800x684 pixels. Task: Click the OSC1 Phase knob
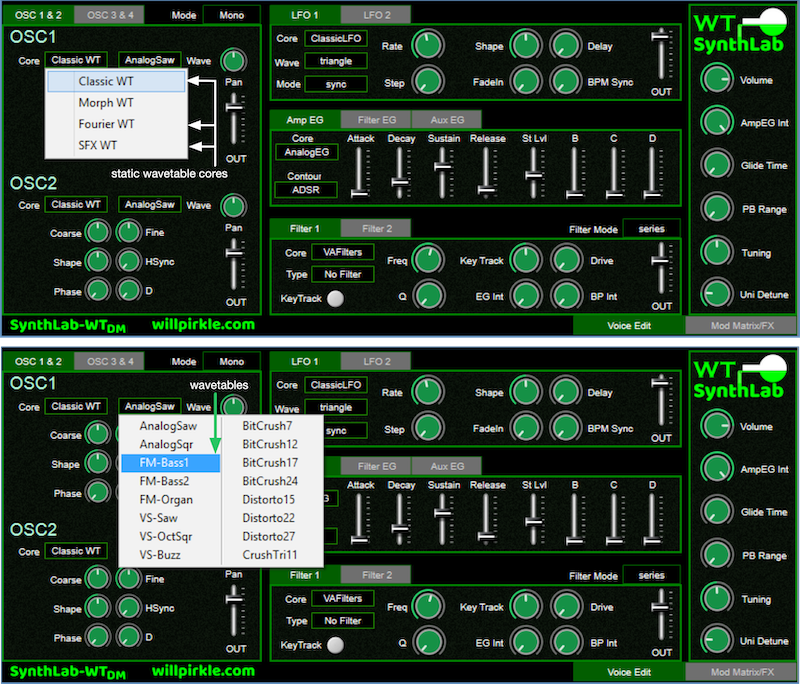coord(97,493)
